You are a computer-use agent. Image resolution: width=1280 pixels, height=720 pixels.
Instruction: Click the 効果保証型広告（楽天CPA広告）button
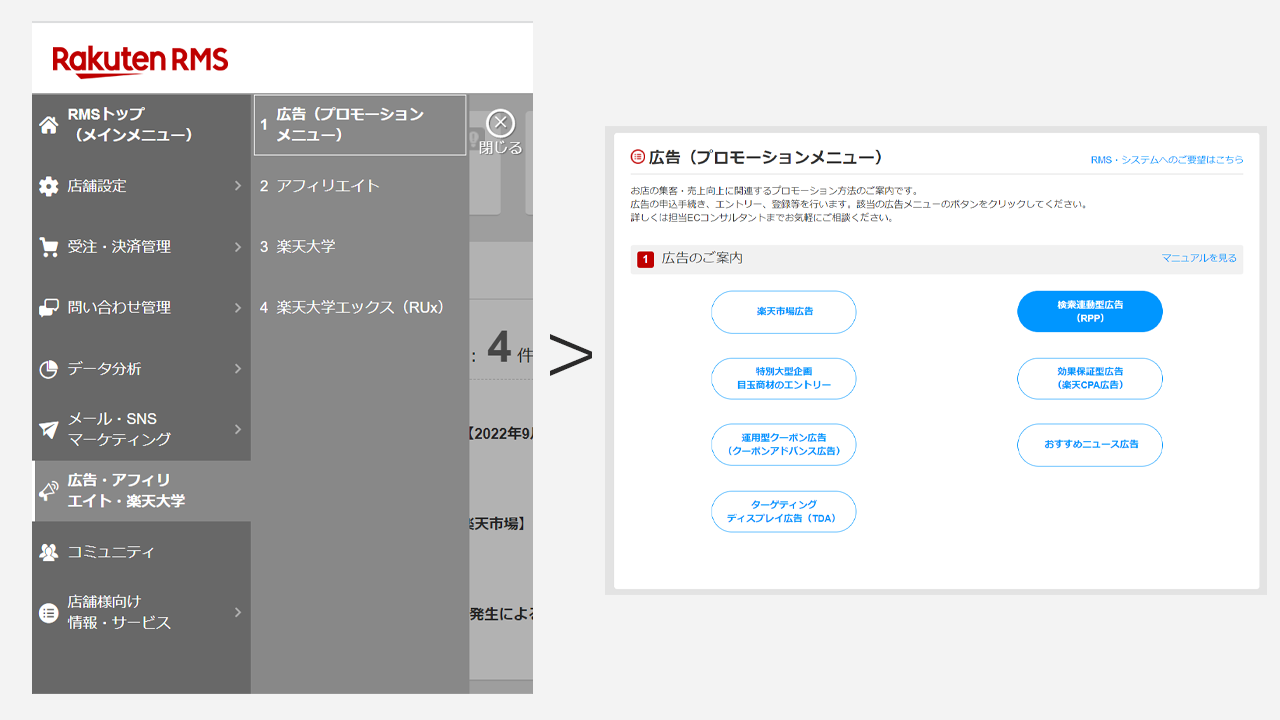pyautogui.click(x=1090, y=378)
